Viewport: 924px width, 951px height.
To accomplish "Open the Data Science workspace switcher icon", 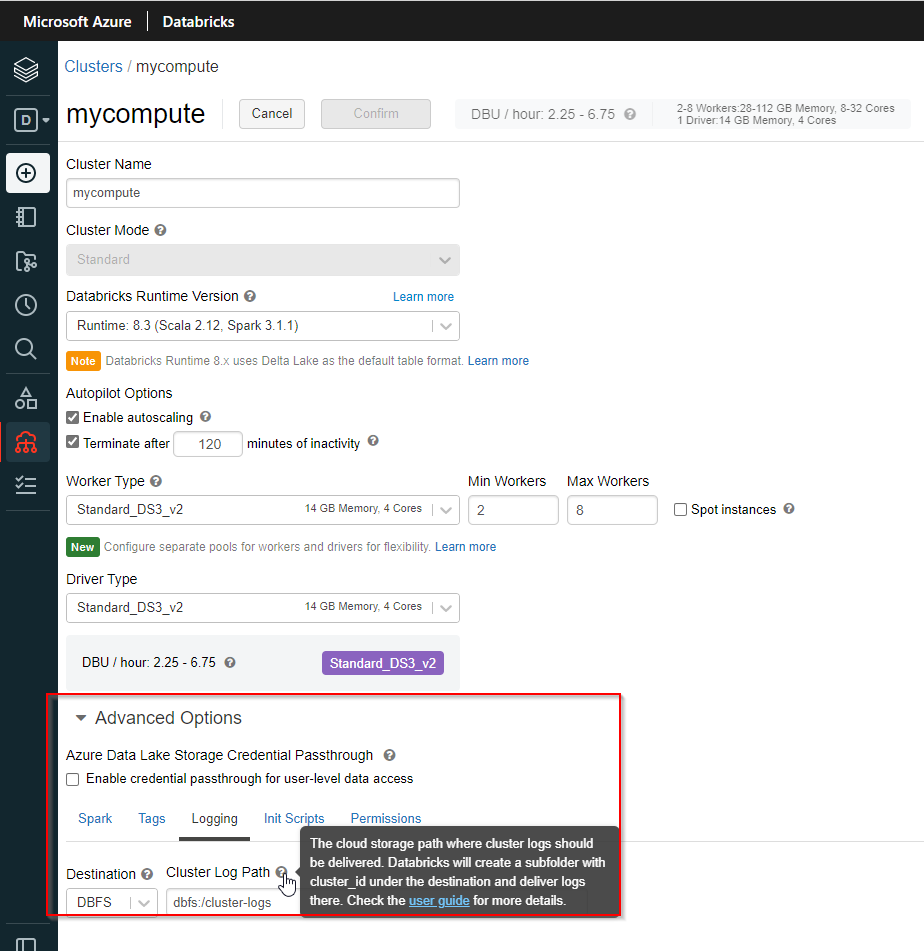I will click(x=31, y=120).
